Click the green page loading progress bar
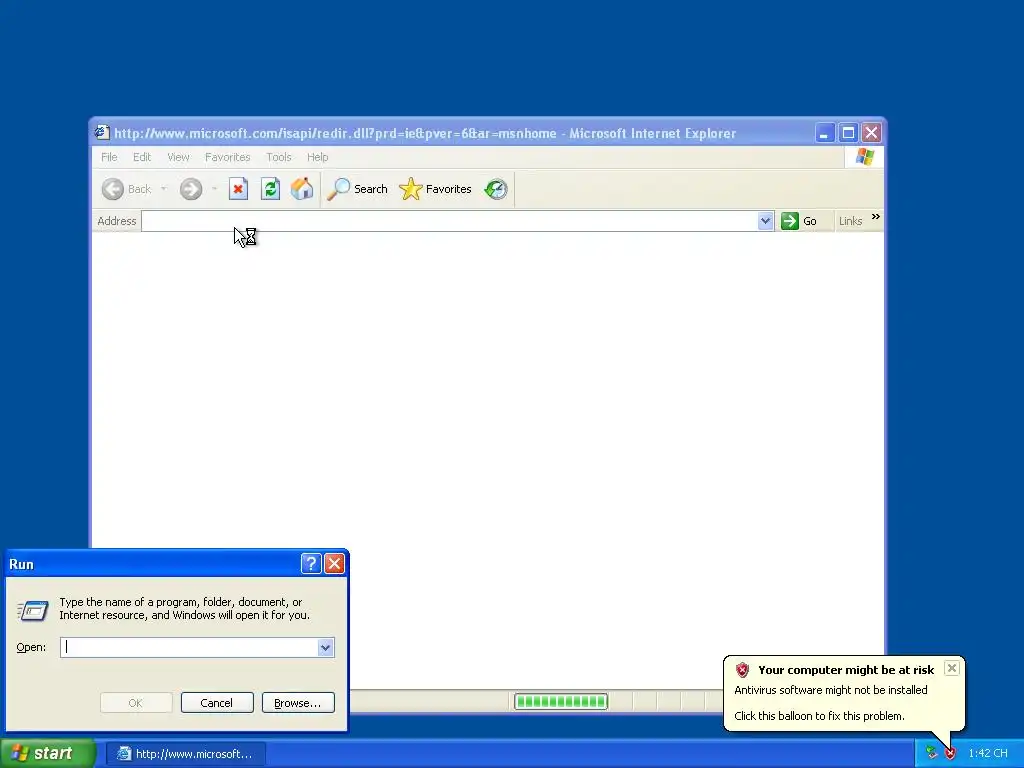This screenshot has height=768, width=1024. point(561,701)
